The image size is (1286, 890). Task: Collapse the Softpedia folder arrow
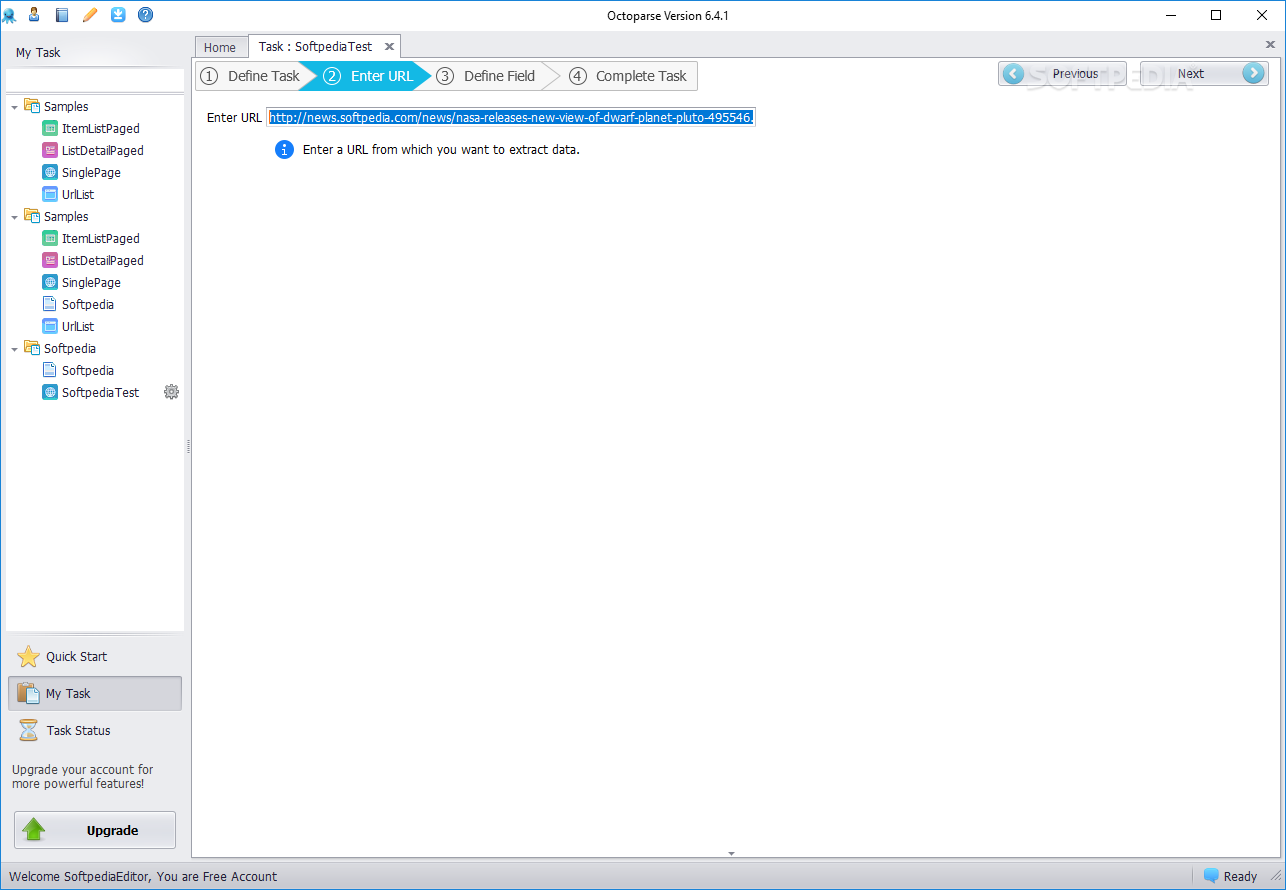tap(14, 349)
